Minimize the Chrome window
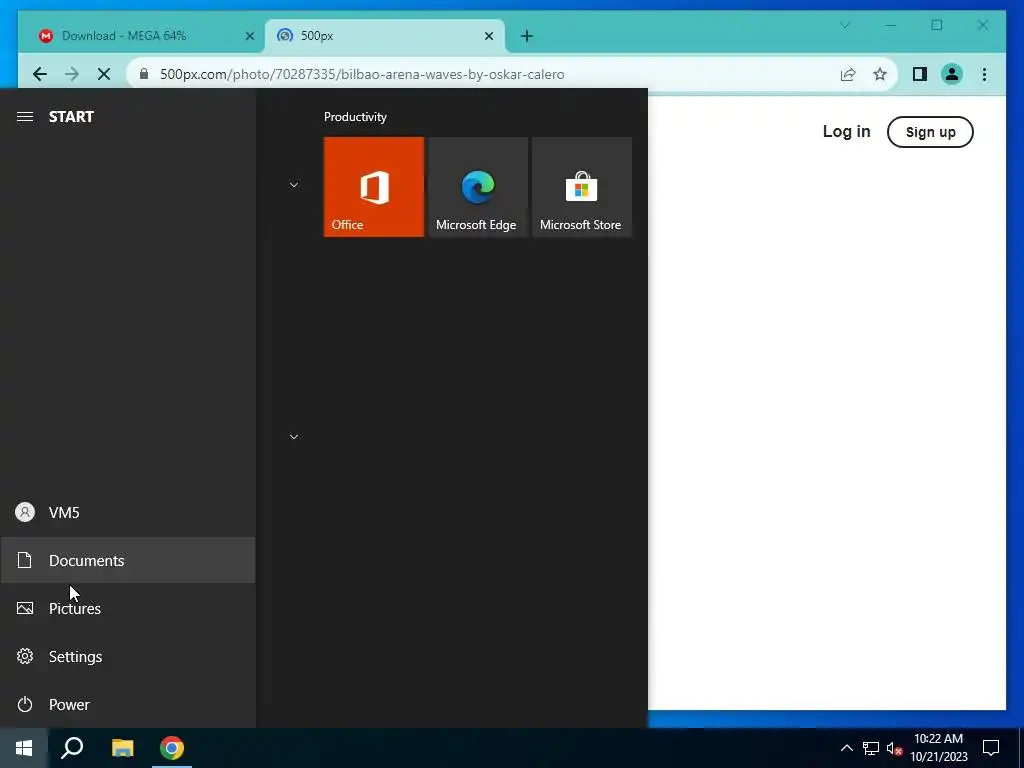The image size is (1024, 768). [x=891, y=25]
